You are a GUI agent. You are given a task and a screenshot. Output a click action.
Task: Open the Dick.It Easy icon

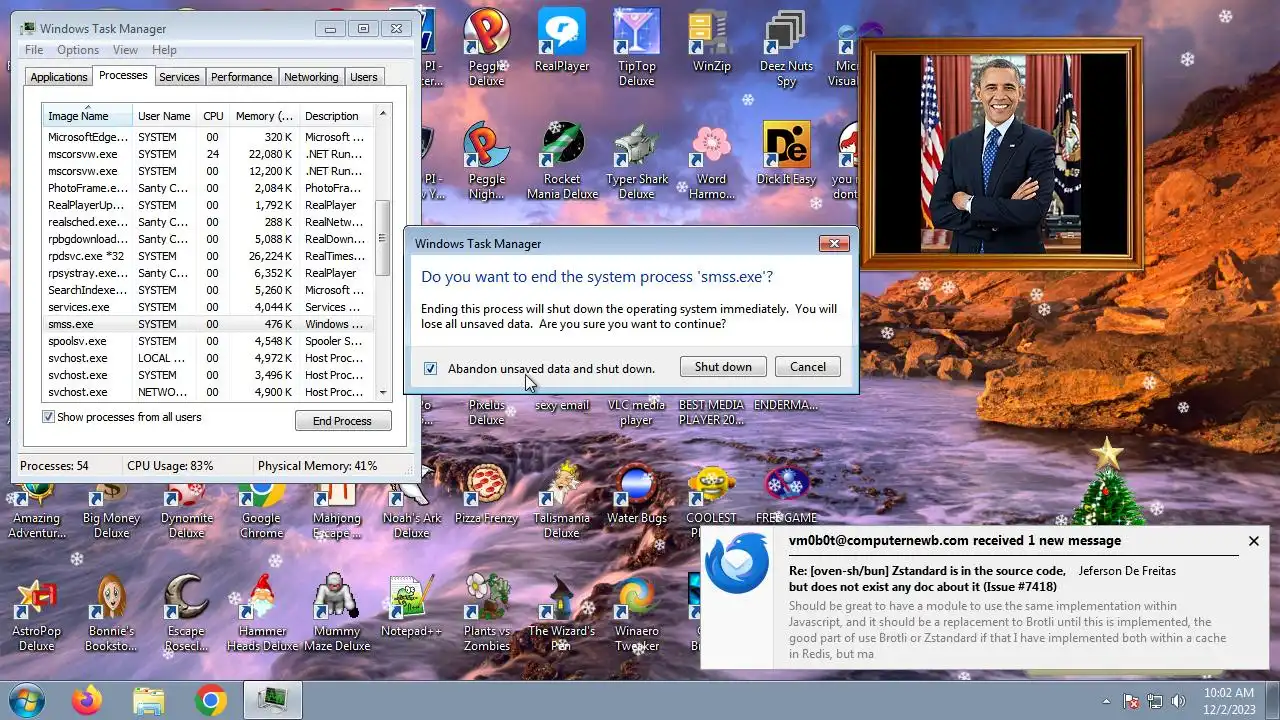point(786,155)
